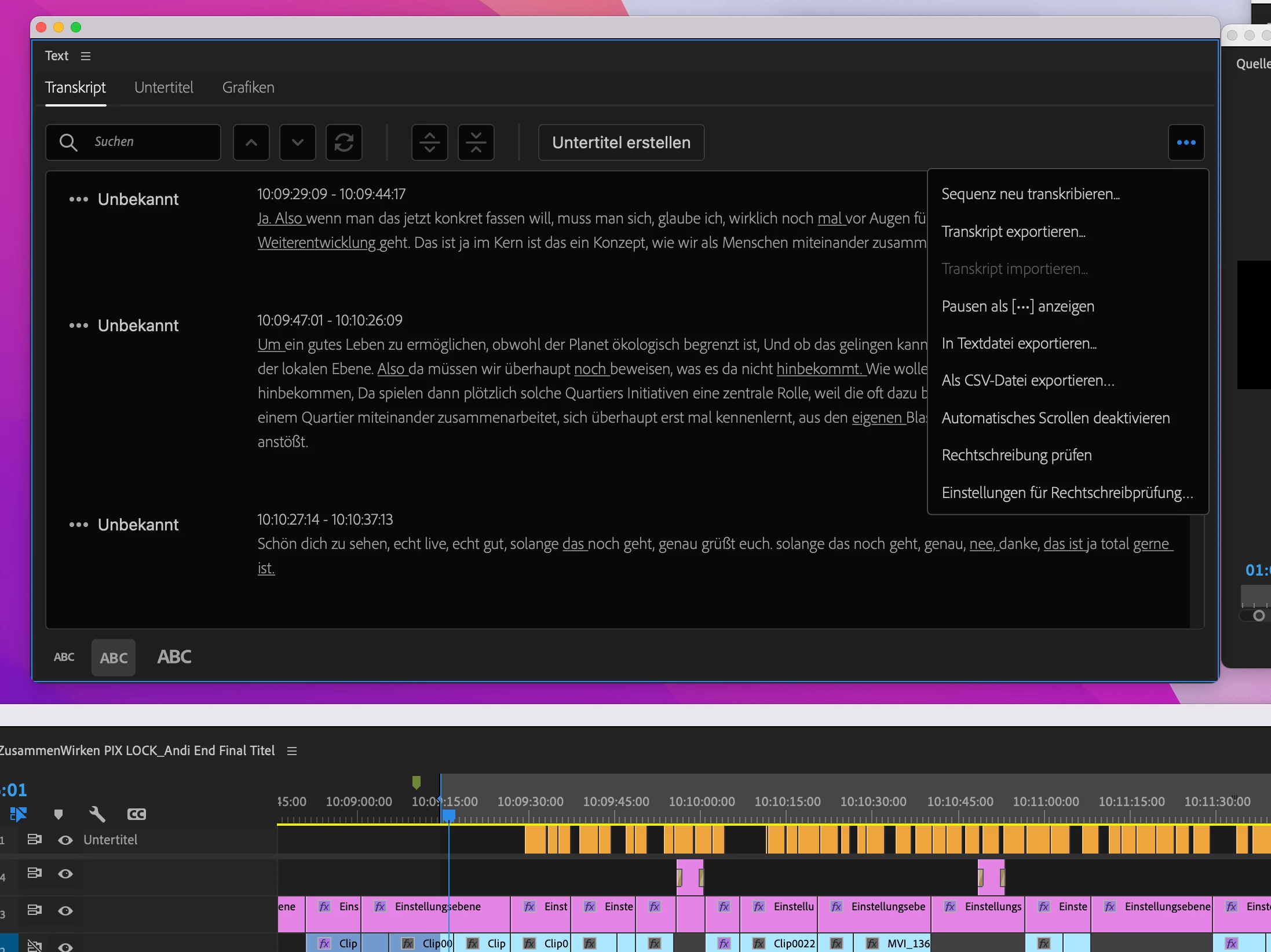Click the split segment icon
This screenshot has height=952, width=1271.
coord(429,142)
